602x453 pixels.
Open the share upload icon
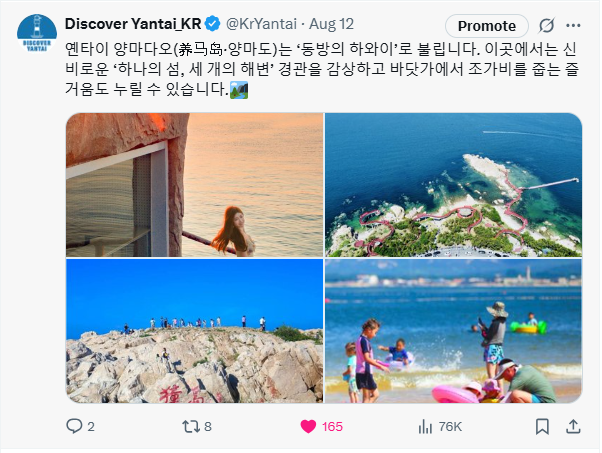pos(573,426)
